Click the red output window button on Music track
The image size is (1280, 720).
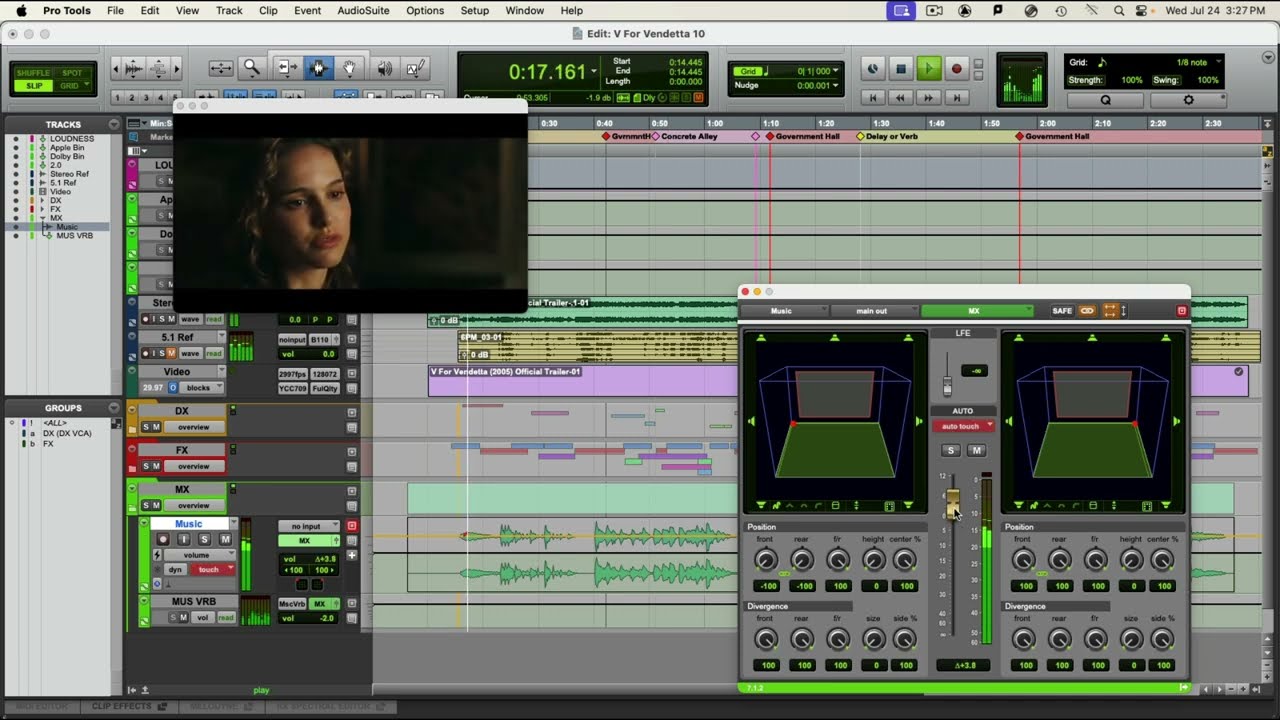pyautogui.click(x=352, y=526)
